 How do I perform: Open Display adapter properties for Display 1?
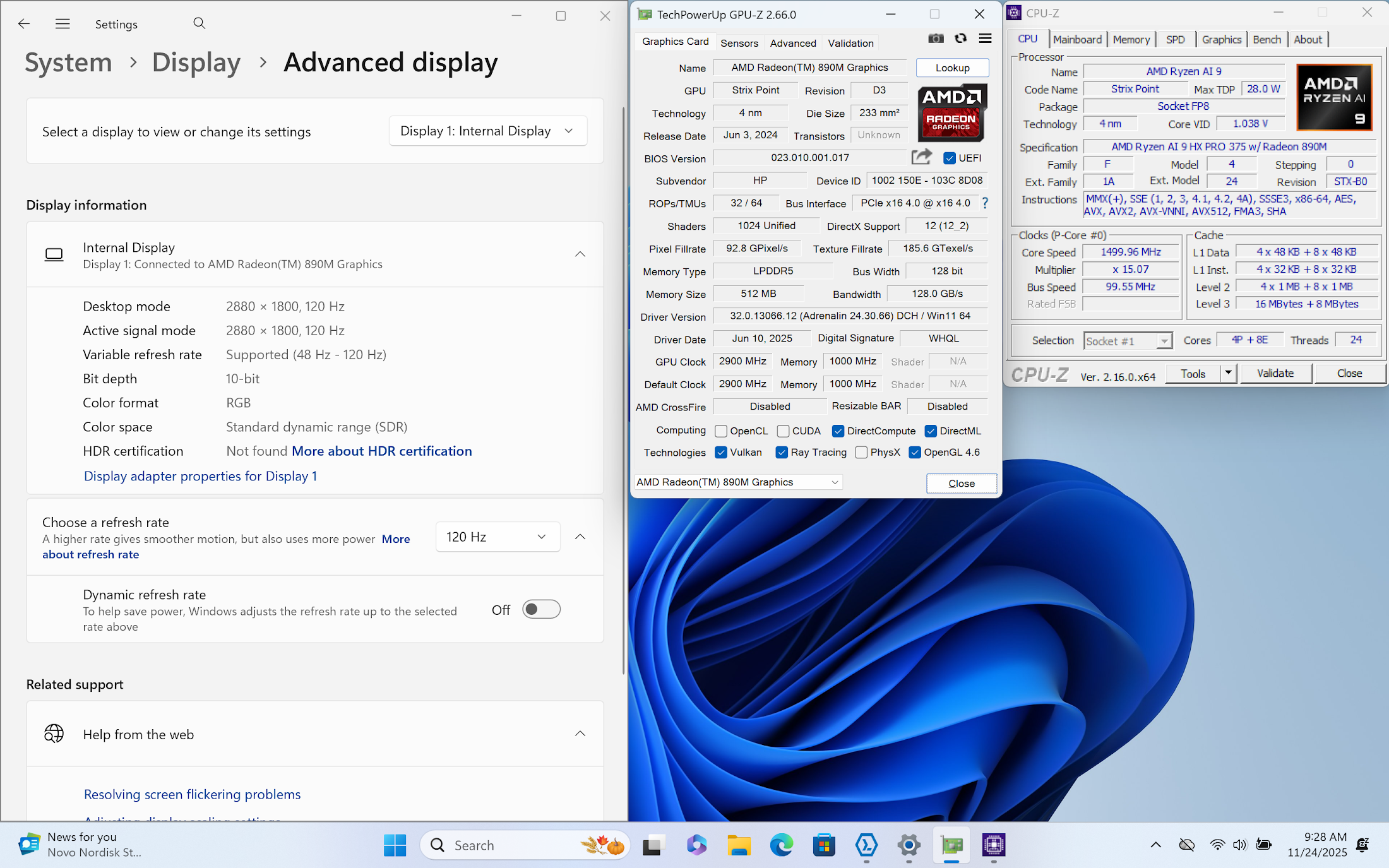(200, 476)
